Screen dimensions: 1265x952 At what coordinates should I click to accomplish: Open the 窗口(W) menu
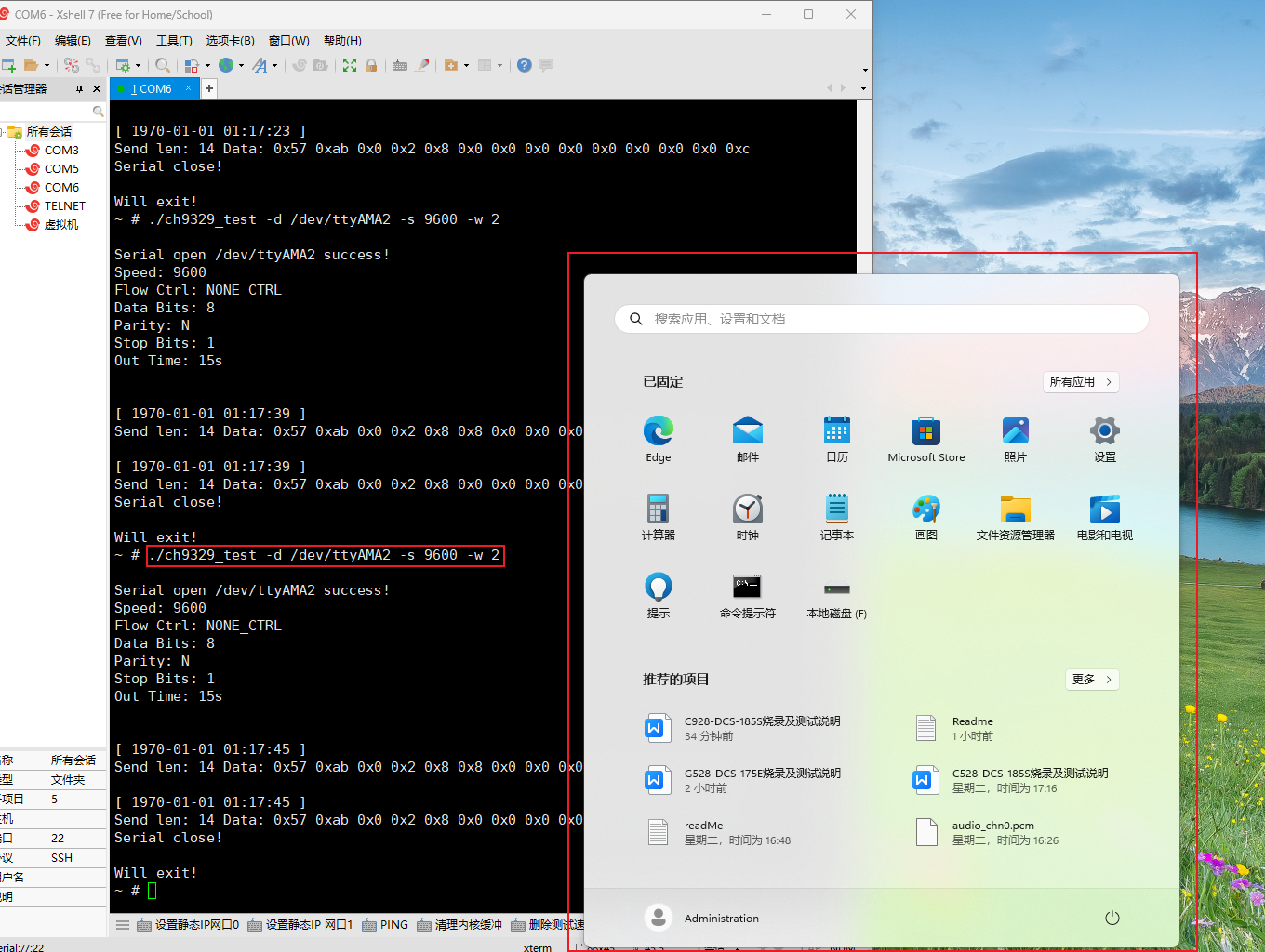tap(288, 41)
